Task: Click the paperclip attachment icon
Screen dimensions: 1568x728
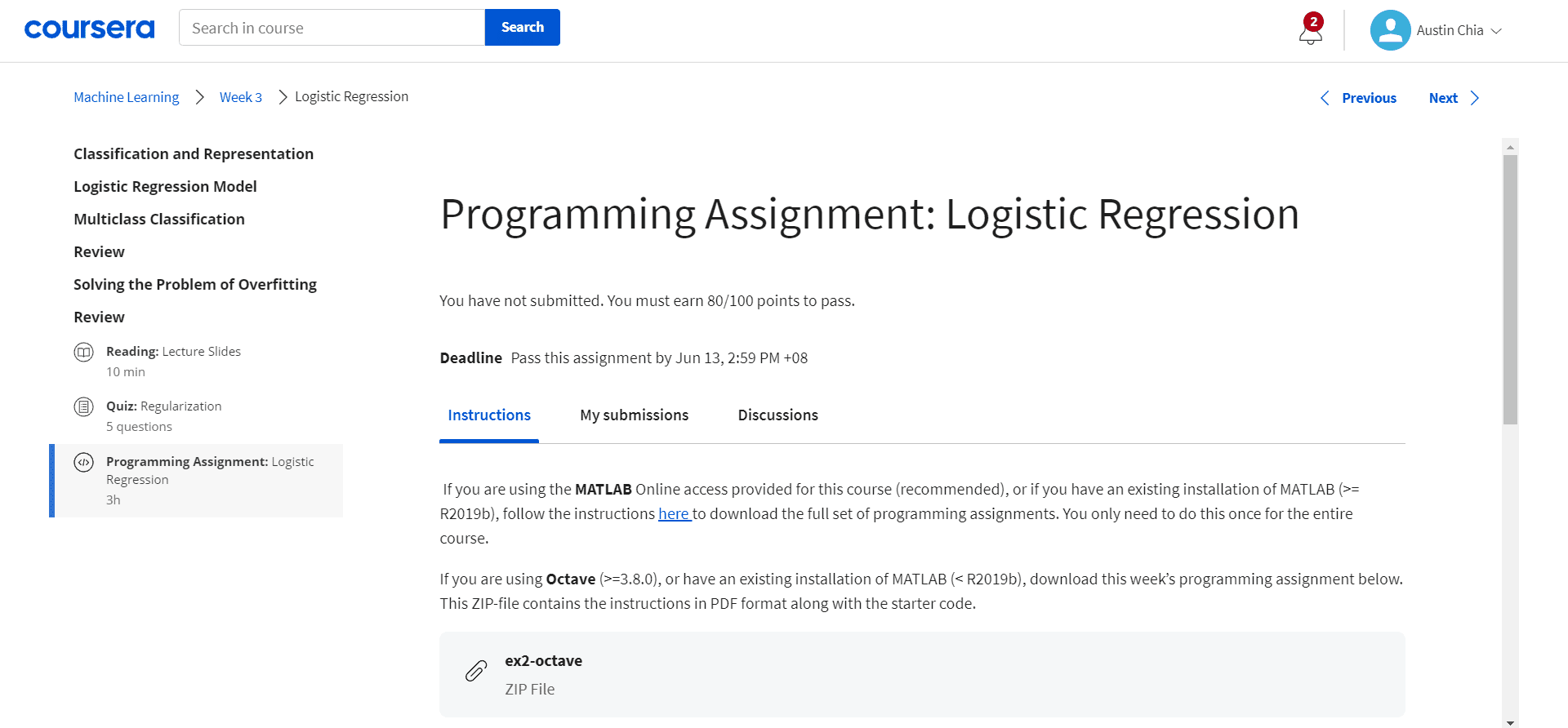Action: coord(476,671)
